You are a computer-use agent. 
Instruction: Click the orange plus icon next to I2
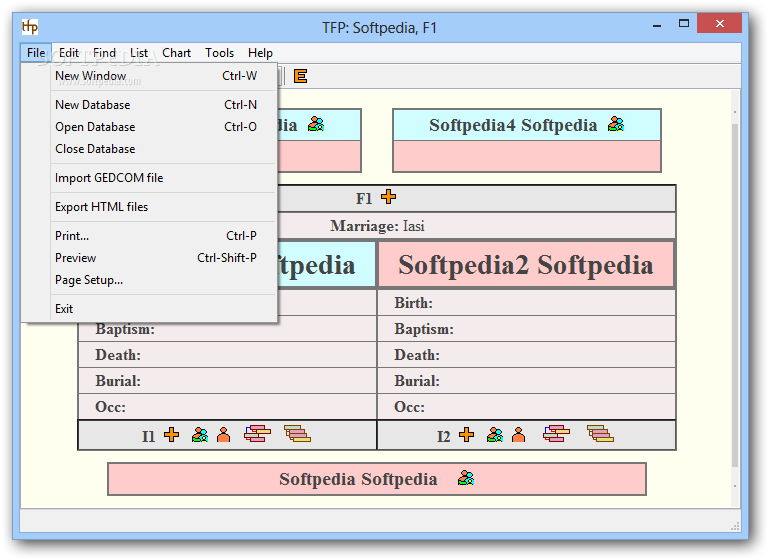pos(466,434)
